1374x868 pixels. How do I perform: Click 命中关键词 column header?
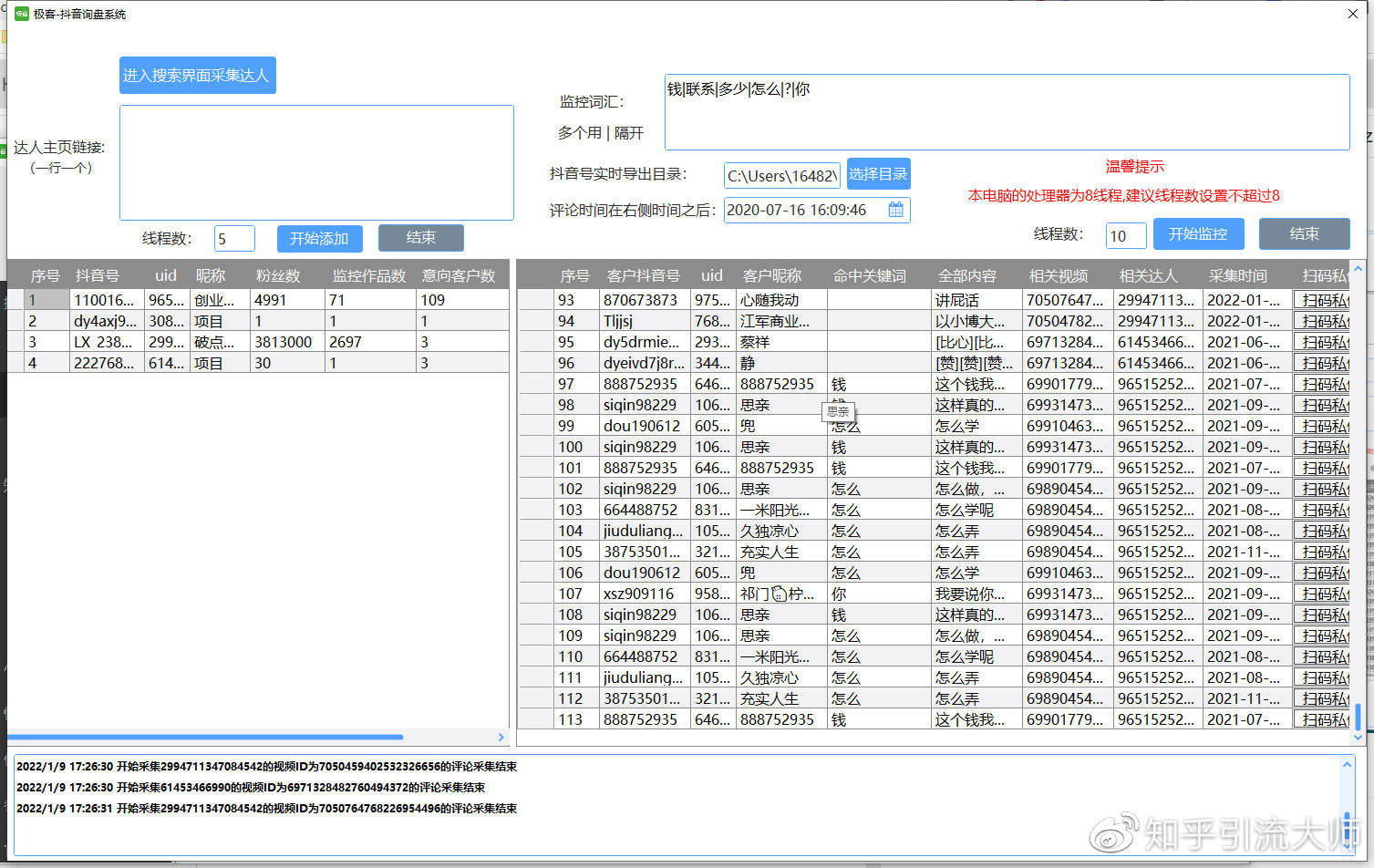pyautogui.click(x=870, y=275)
